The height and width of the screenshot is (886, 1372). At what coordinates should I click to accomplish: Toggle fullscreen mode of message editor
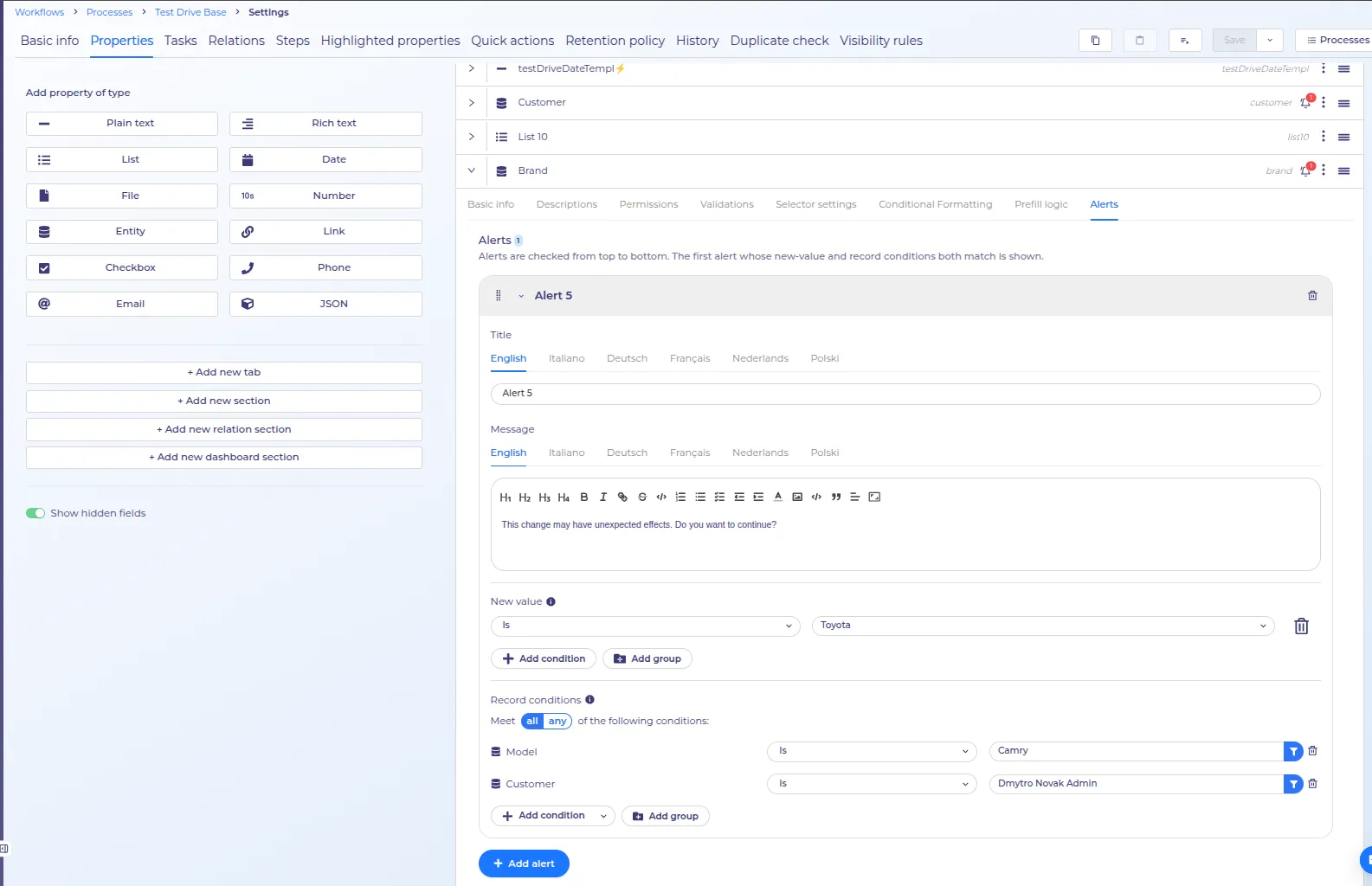pyautogui.click(x=874, y=497)
